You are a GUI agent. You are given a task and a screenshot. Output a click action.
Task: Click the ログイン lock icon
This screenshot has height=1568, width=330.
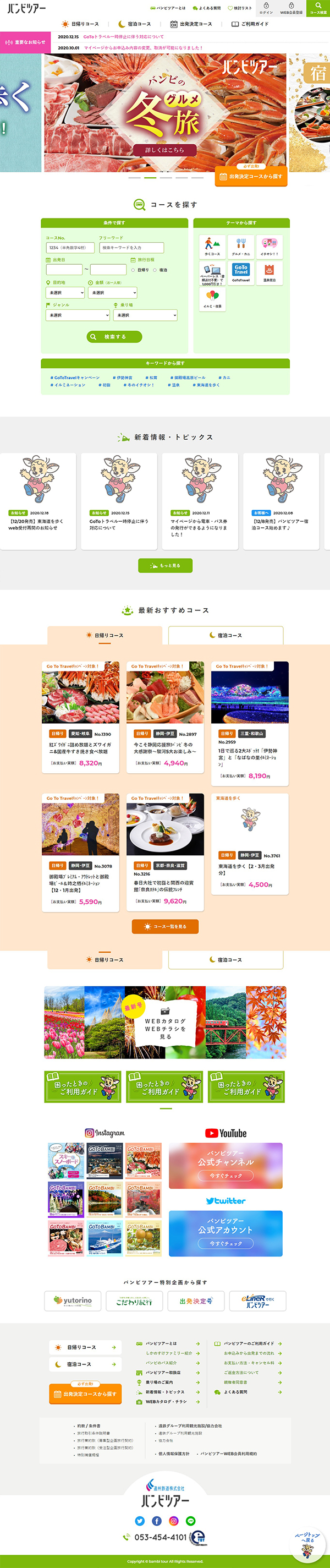tap(266, 6)
